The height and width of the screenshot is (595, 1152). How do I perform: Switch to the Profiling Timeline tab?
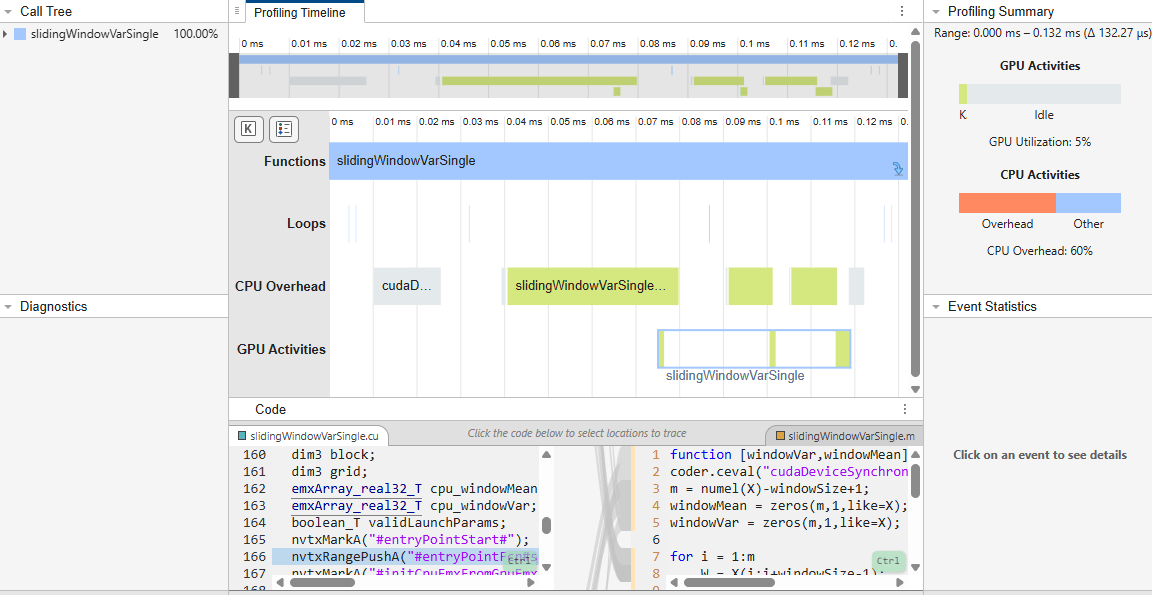click(x=299, y=12)
